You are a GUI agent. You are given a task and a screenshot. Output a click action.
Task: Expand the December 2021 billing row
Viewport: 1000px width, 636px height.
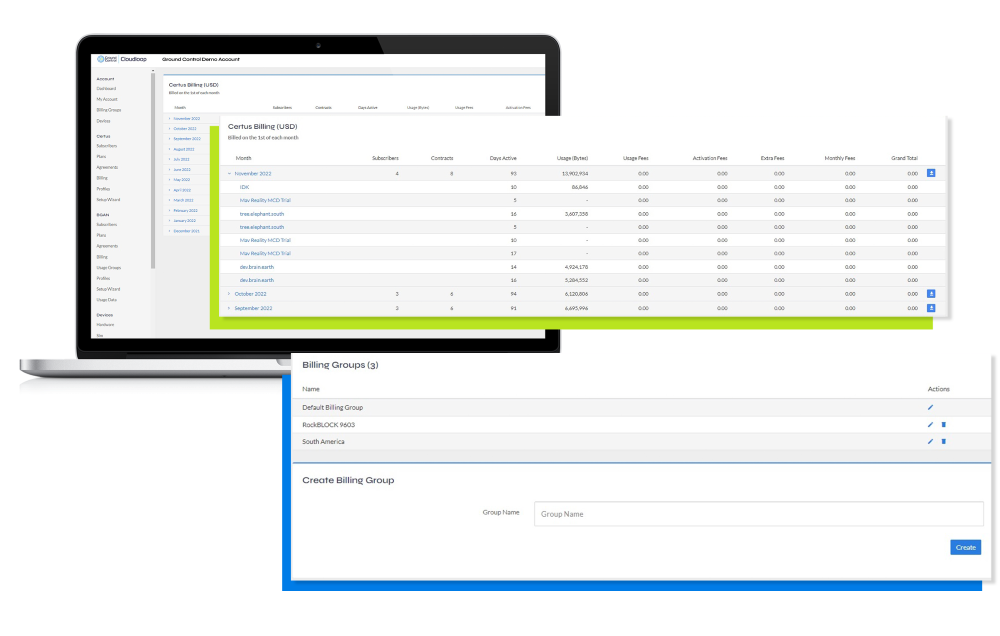(x=170, y=231)
